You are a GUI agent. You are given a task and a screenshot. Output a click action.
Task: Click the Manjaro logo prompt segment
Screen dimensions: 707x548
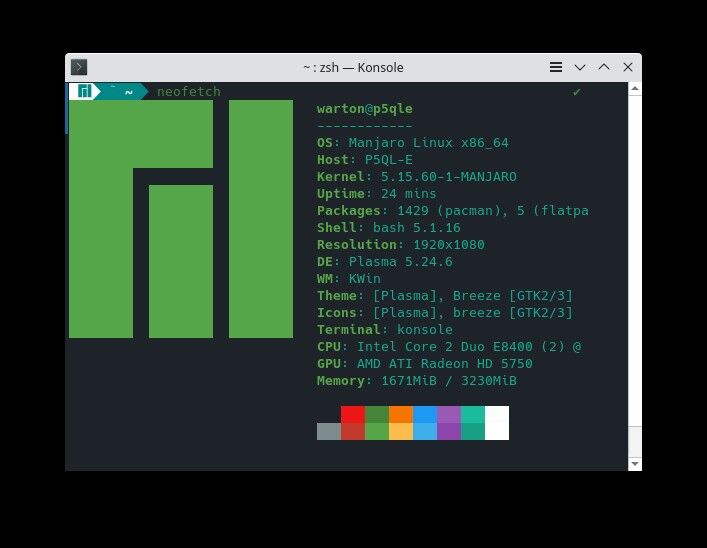pyautogui.click(x=84, y=92)
